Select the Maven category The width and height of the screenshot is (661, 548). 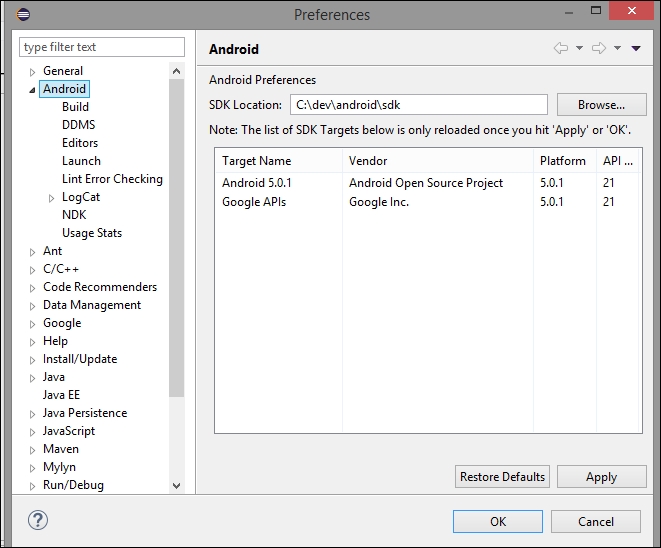click(x=61, y=449)
